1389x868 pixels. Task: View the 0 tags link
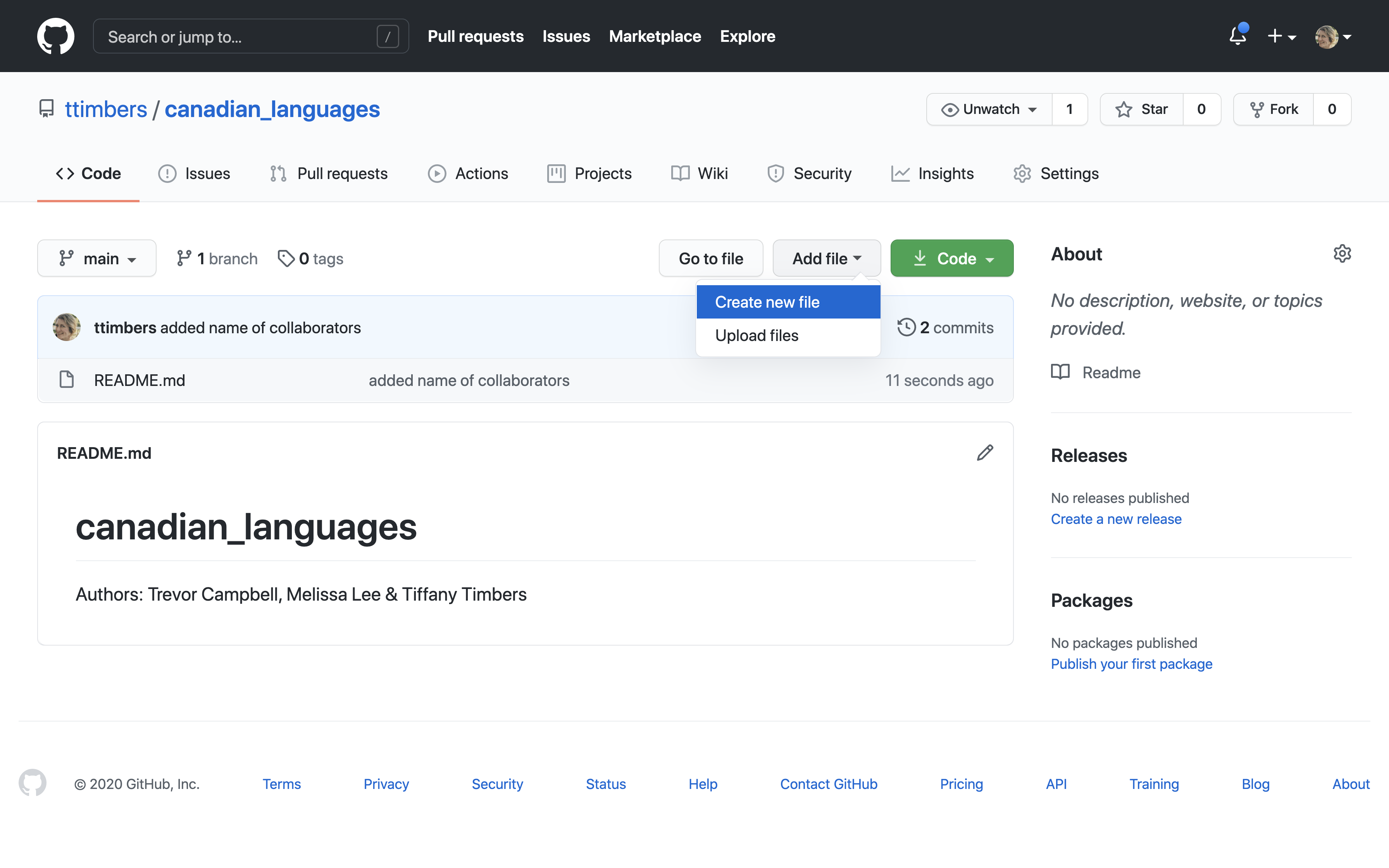(310, 258)
